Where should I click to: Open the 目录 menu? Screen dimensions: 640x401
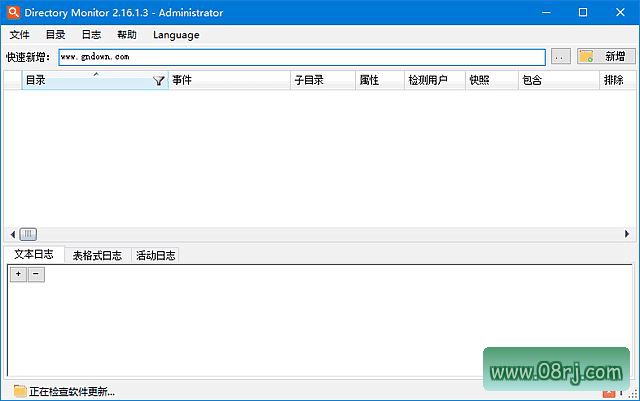55,35
